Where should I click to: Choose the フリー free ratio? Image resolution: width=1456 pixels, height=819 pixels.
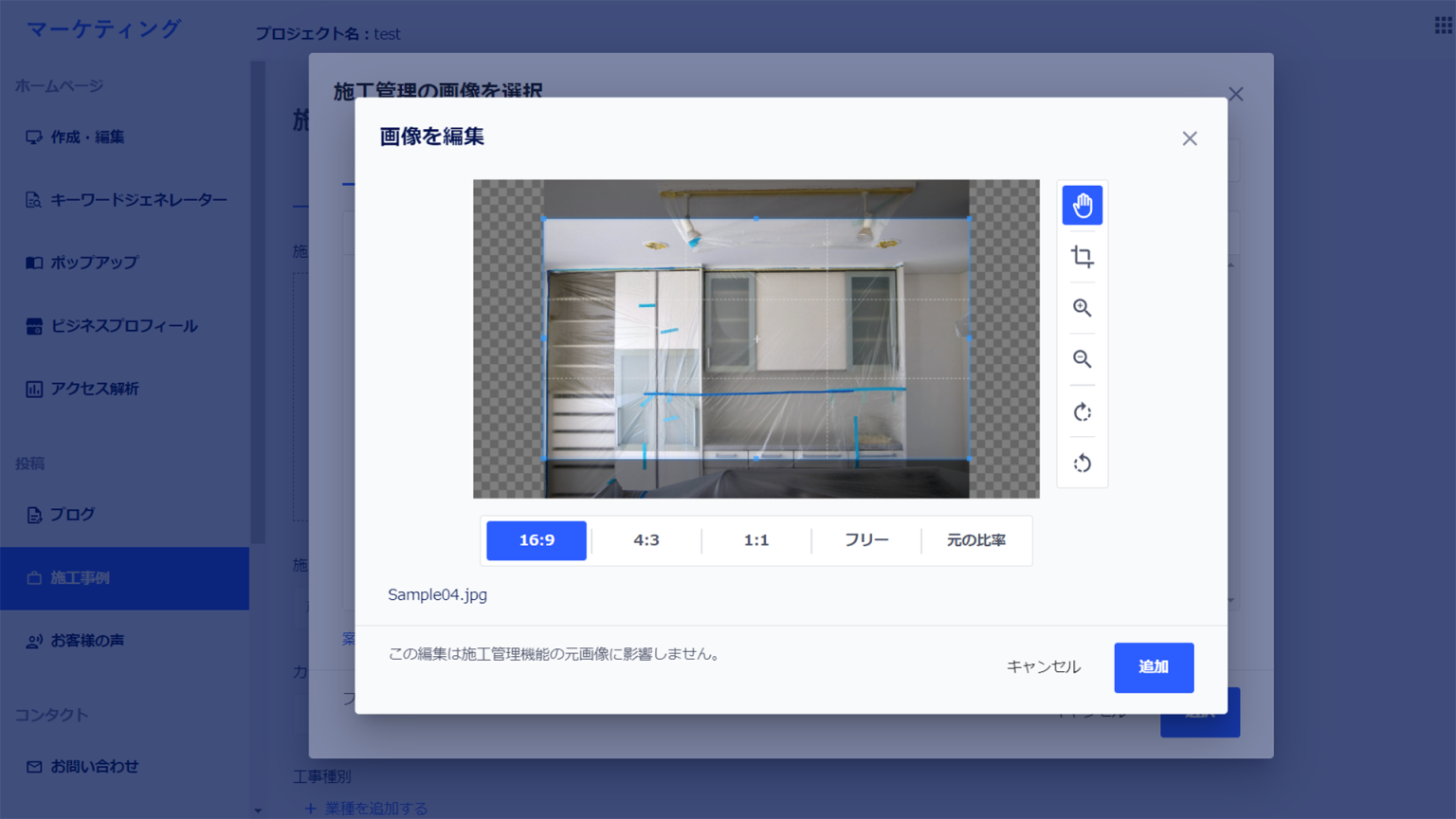click(x=866, y=540)
